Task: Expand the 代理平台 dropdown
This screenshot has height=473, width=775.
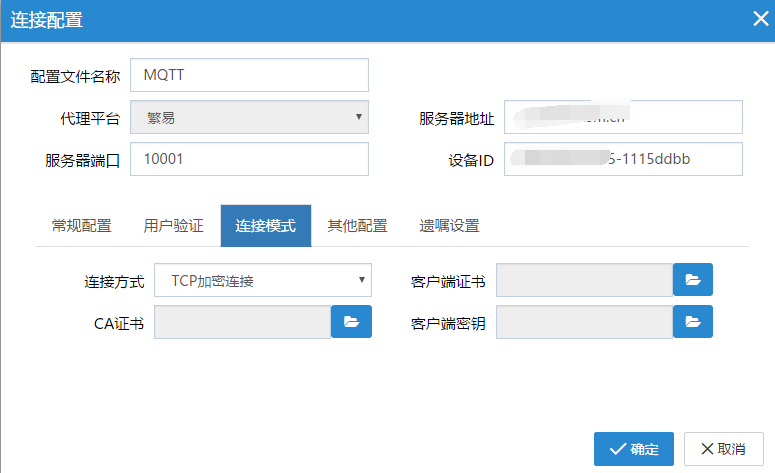Action: [x=250, y=118]
